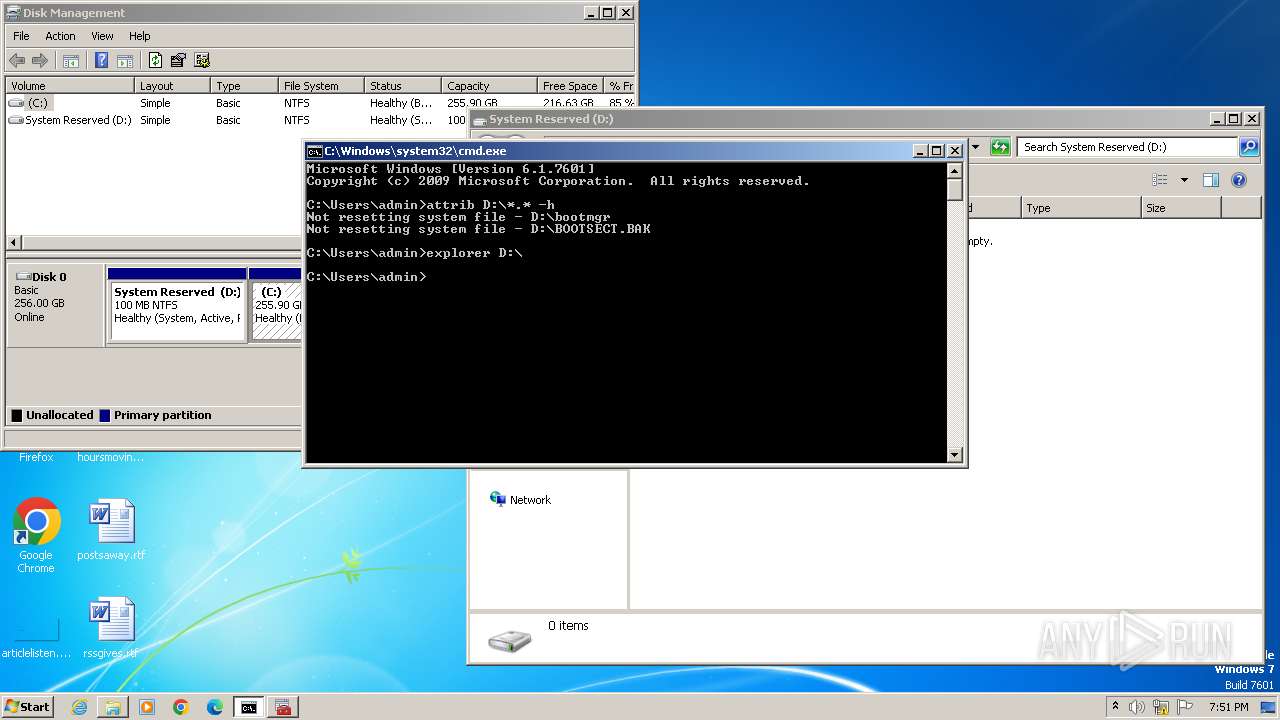
Task: Open Windows Explorer from taskbar
Action: [113, 707]
